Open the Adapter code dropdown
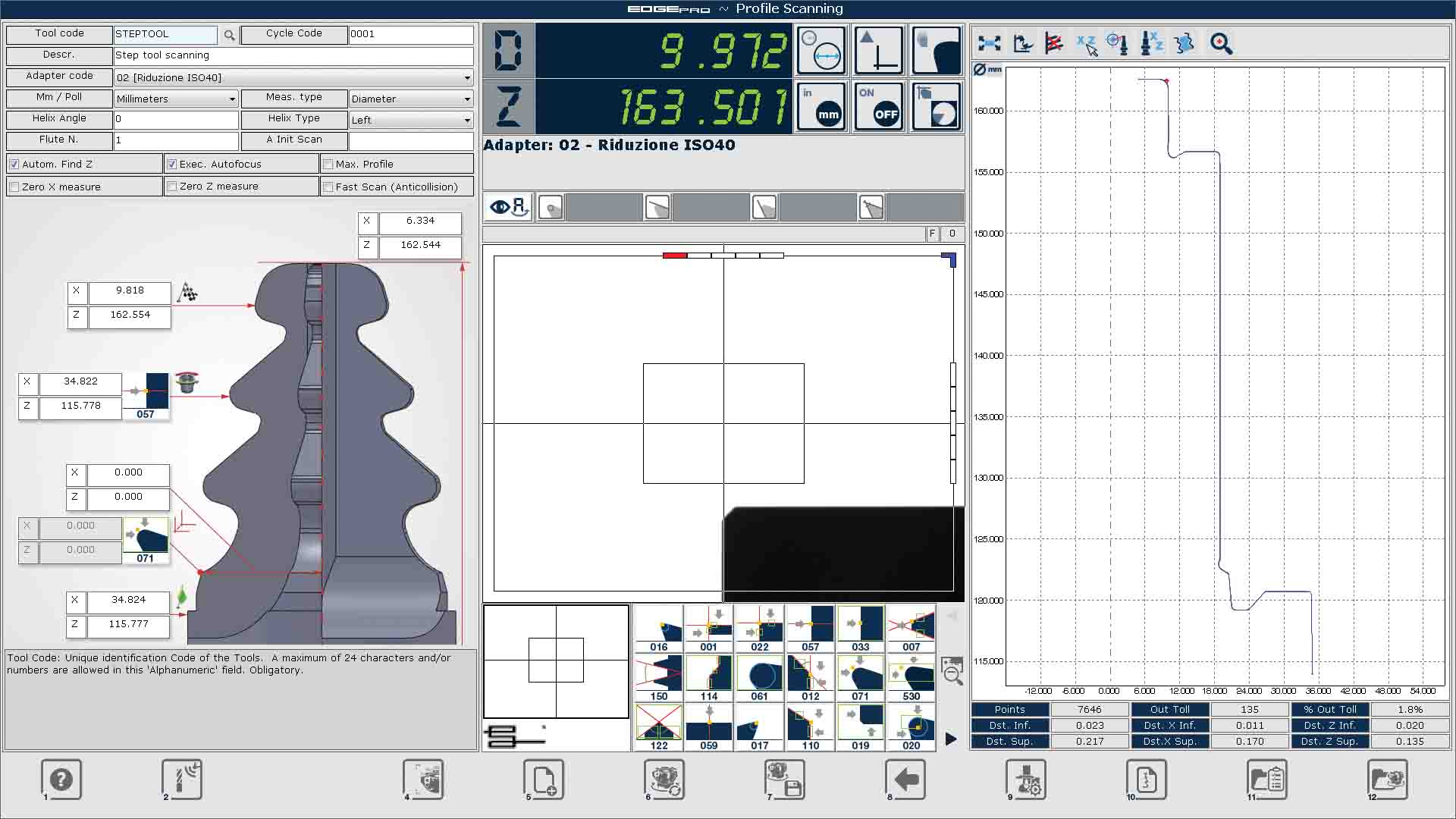 coord(467,77)
